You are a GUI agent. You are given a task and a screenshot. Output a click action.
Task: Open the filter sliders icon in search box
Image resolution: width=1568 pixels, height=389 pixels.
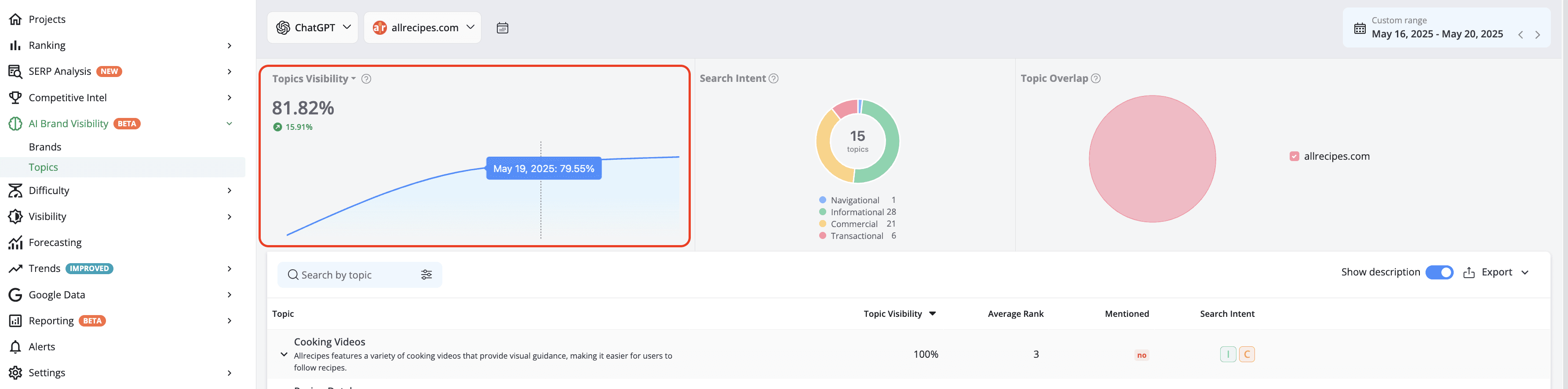coord(427,275)
